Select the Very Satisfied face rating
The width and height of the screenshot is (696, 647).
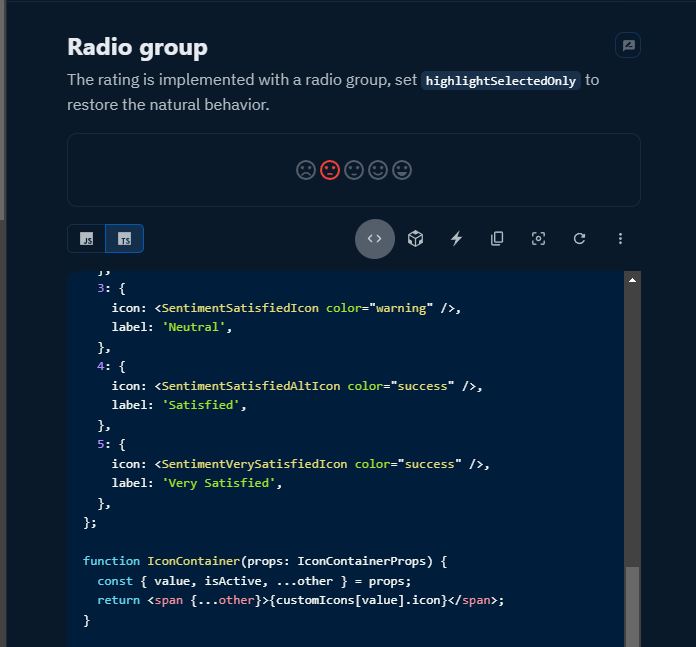pos(402,170)
